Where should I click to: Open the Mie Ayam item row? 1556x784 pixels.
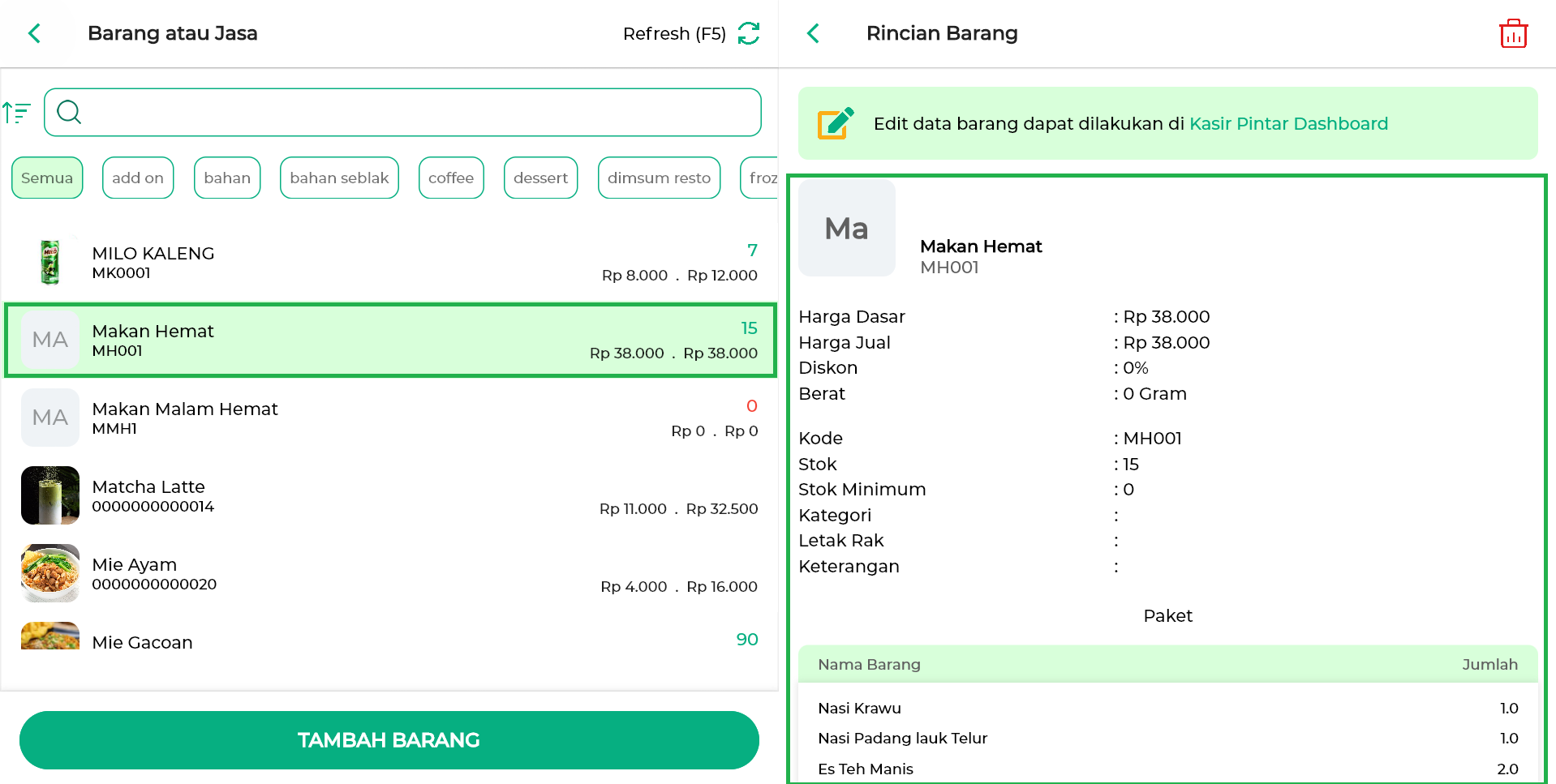pyautogui.click(x=389, y=573)
